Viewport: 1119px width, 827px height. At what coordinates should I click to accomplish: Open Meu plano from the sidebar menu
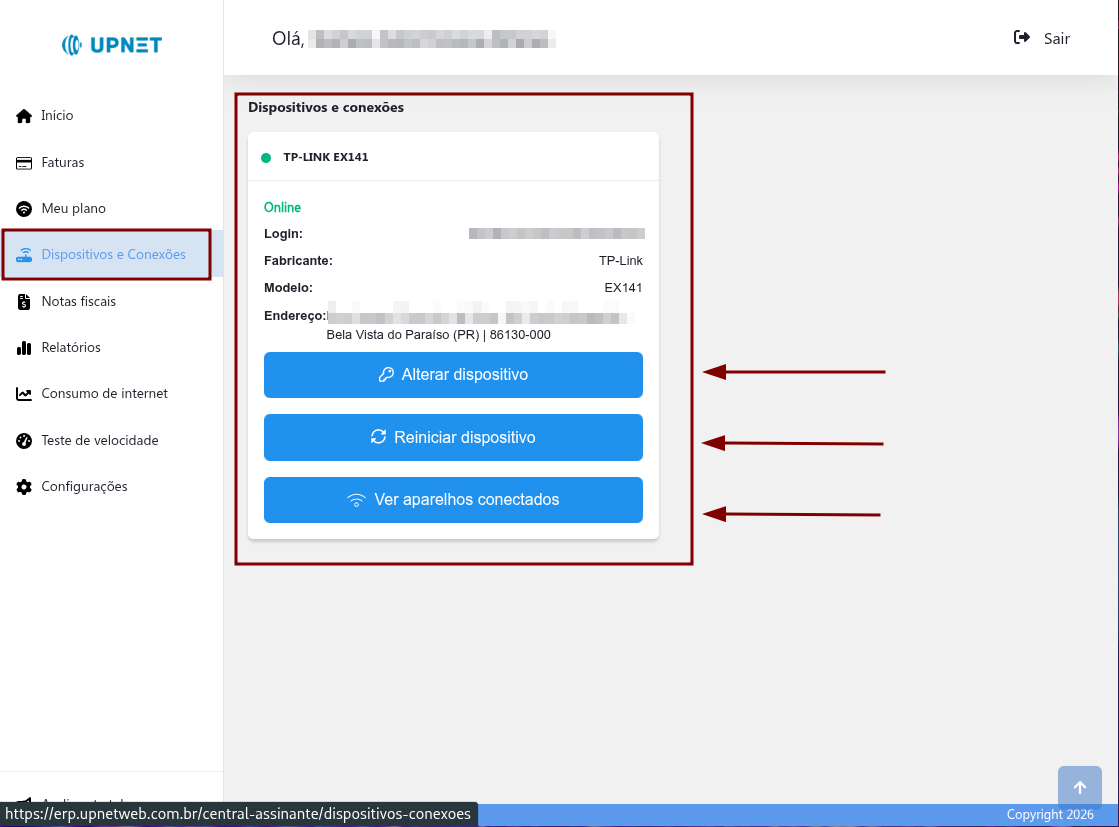pos(75,208)
